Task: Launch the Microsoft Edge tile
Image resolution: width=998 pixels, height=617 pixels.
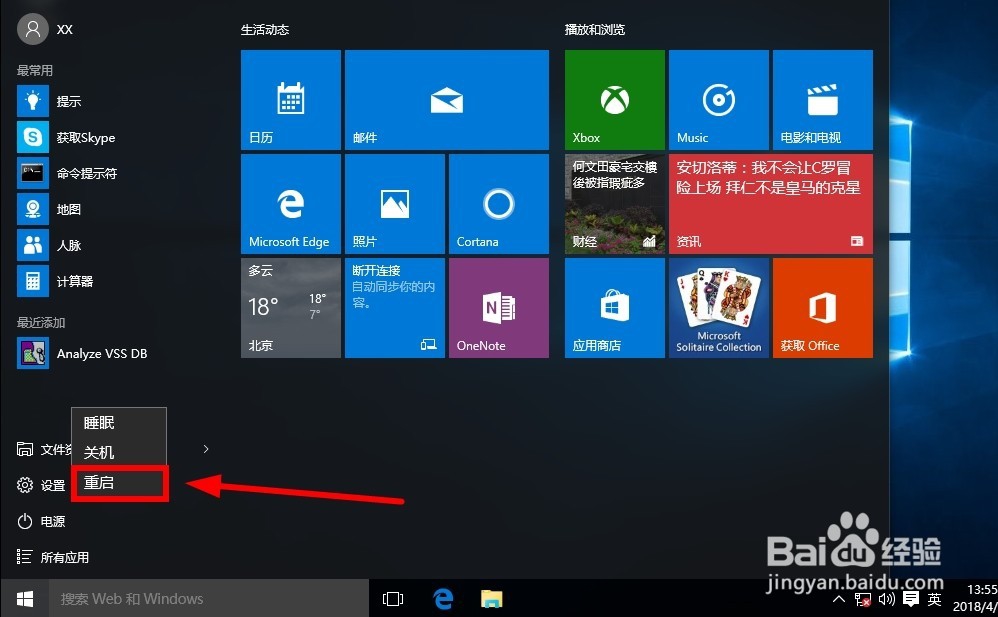Action: point(291,204)
